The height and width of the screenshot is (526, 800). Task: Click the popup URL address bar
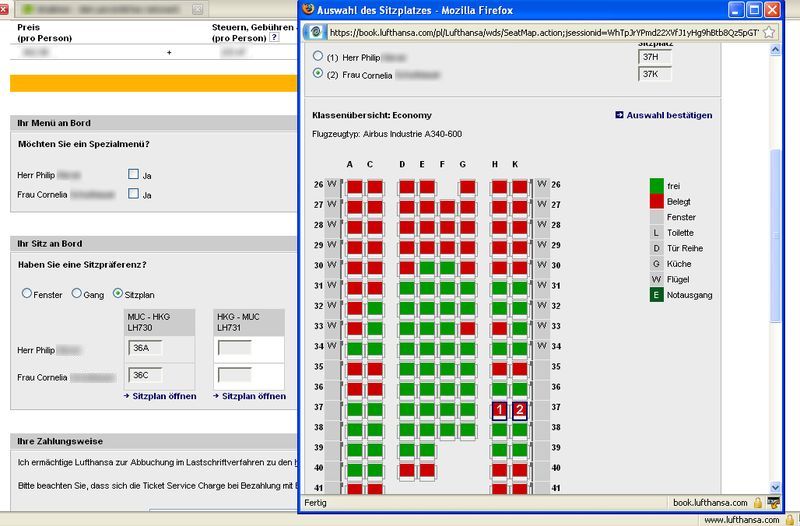coord(543,33)
